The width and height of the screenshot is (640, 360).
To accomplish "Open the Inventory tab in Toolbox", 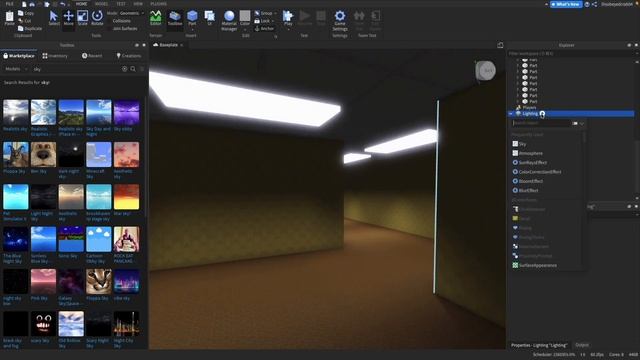I will (x=55, y=56).
